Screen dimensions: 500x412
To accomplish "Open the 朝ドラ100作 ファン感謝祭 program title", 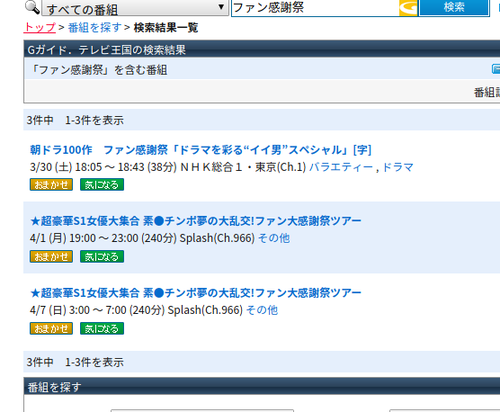I will tap(201, 150).
